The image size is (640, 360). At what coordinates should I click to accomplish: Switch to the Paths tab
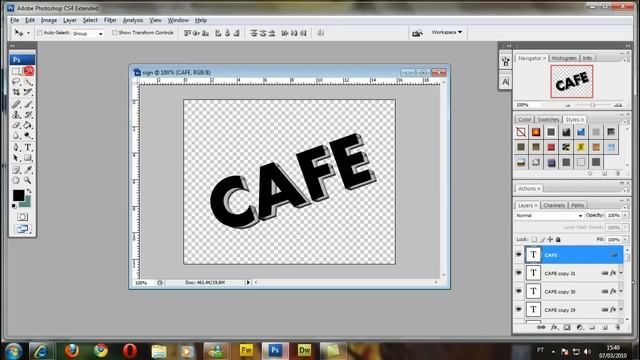pos(578,205)
